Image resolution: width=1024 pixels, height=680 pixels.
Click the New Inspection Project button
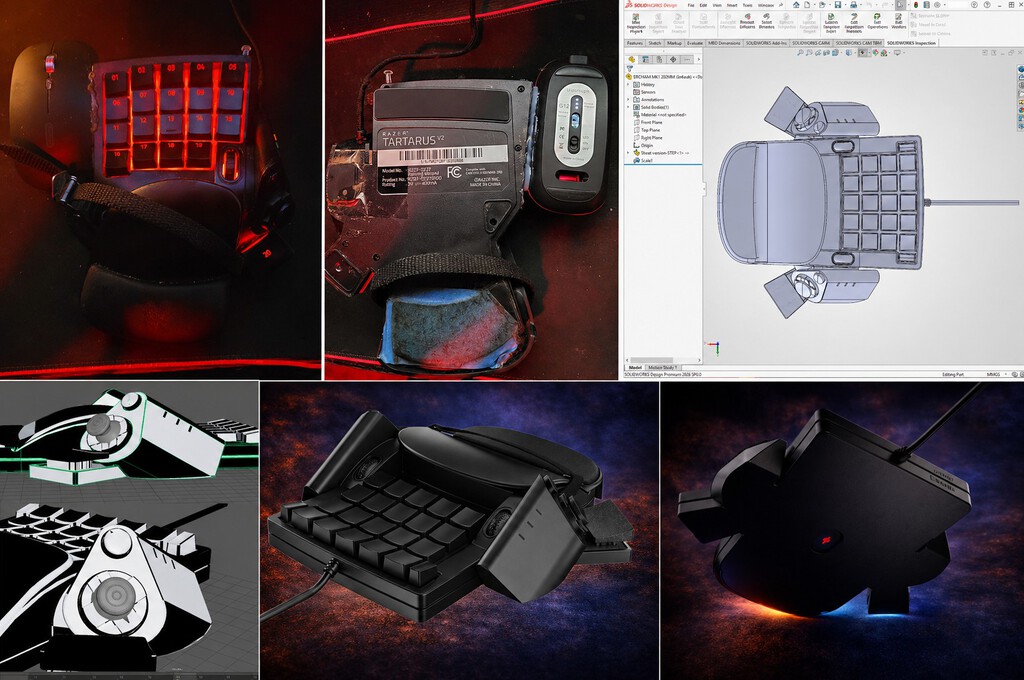[636, 24]
